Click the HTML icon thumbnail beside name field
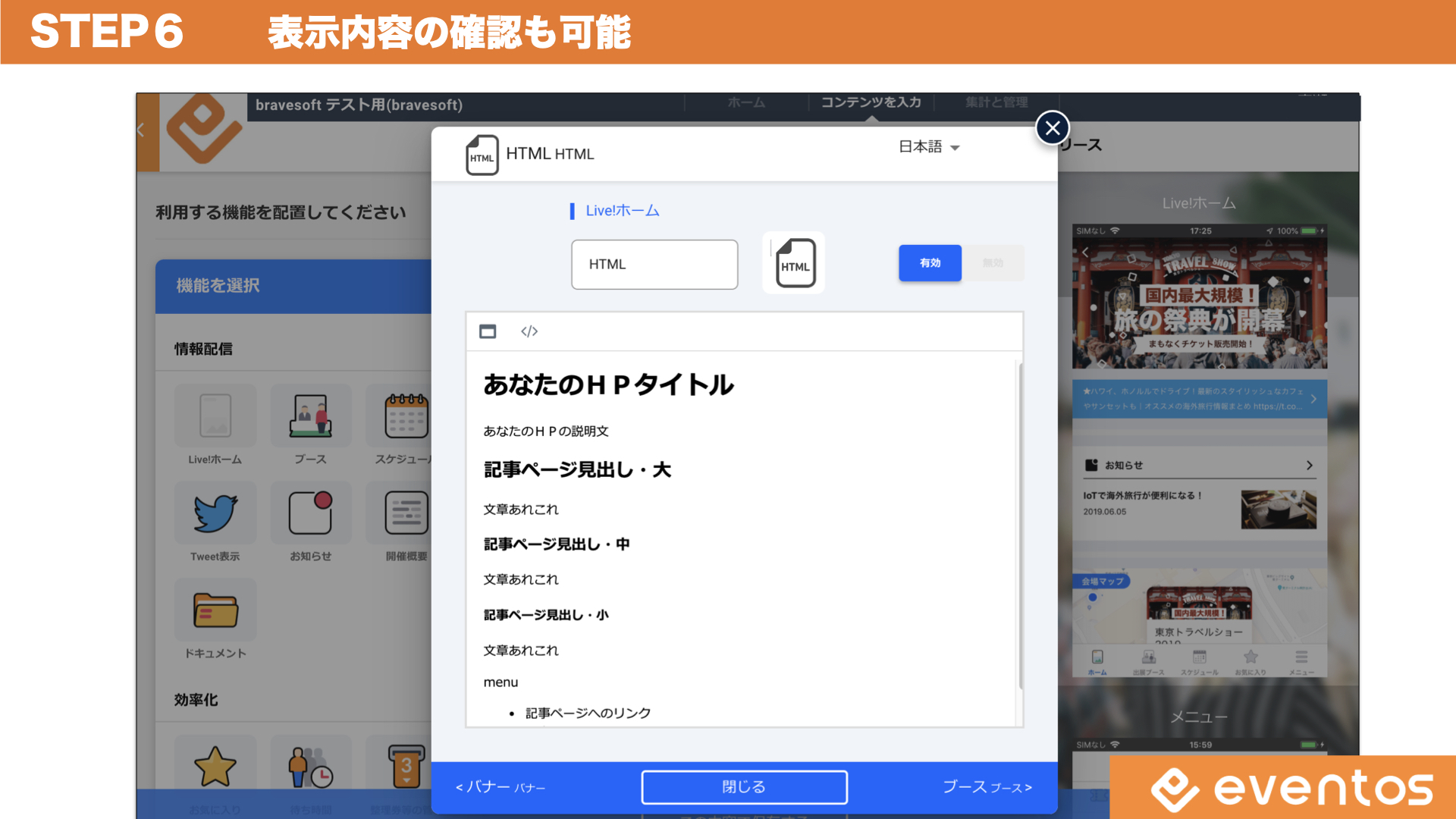Screen dimensions: 1456x819 (794, 263)
